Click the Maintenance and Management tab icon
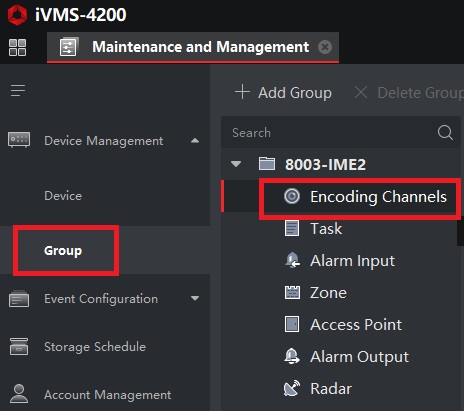464x411 pixels. pos(68,47)
